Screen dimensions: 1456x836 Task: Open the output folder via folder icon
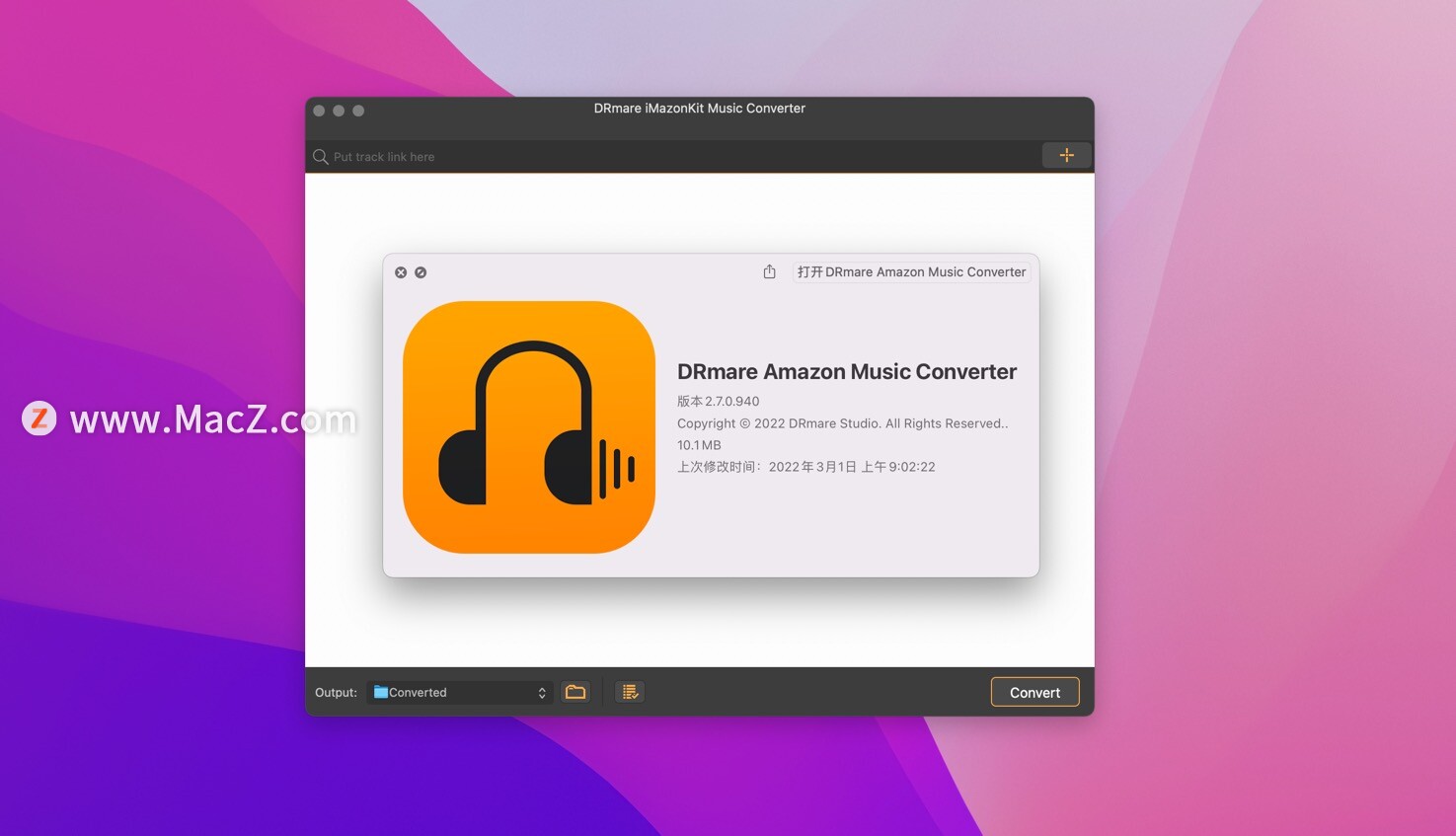(575, 692)
